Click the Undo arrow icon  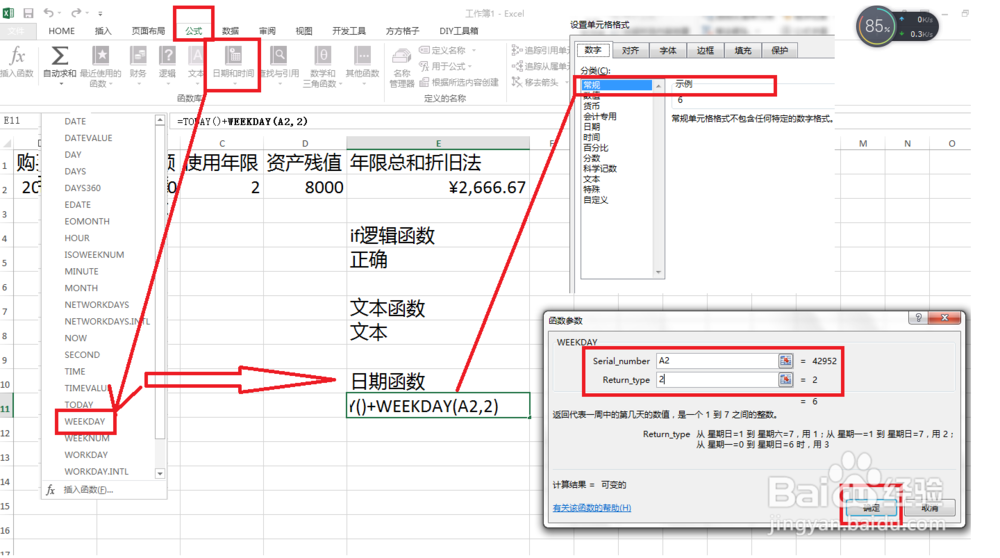click(48, 13)
